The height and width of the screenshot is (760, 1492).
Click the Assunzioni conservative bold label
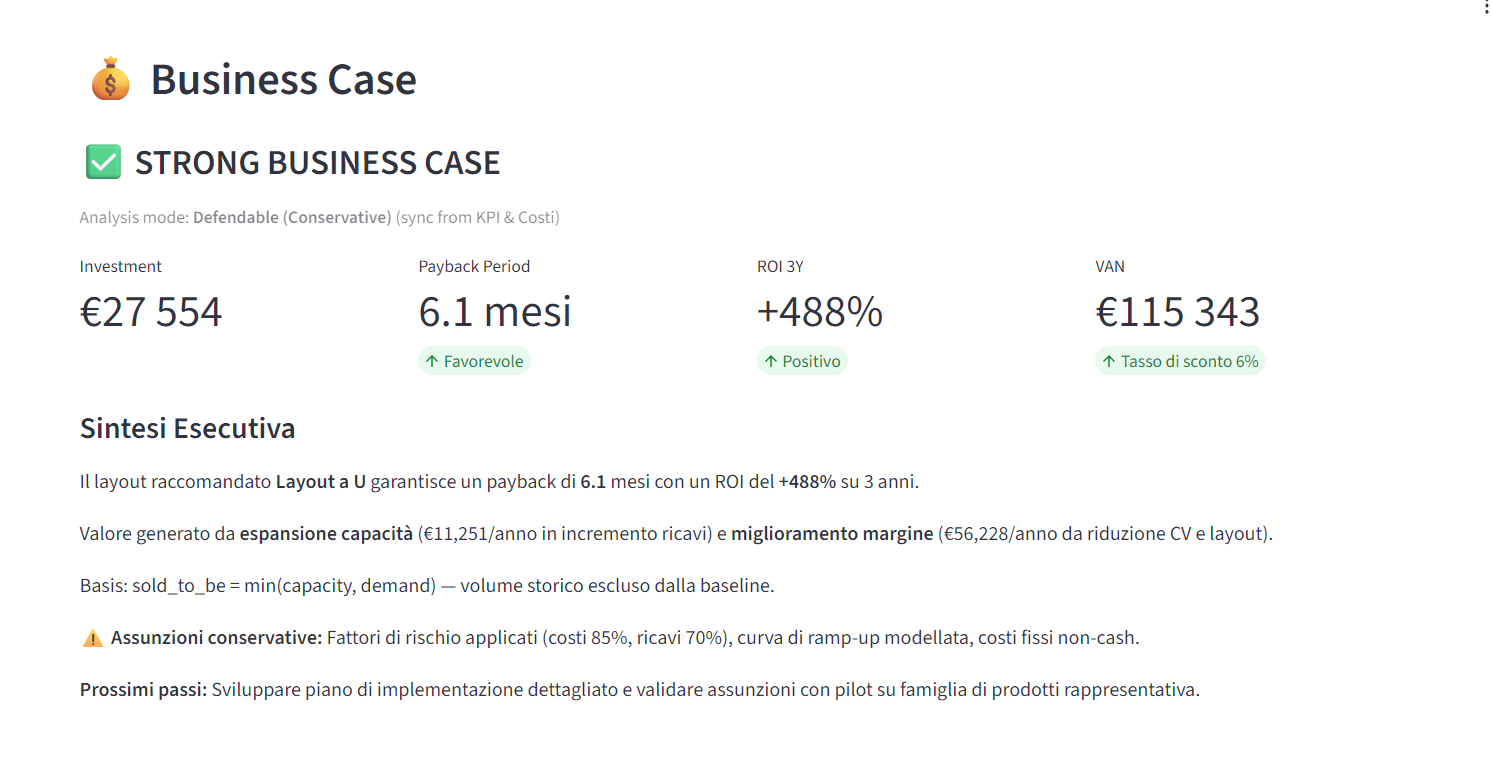click(216, 638)
